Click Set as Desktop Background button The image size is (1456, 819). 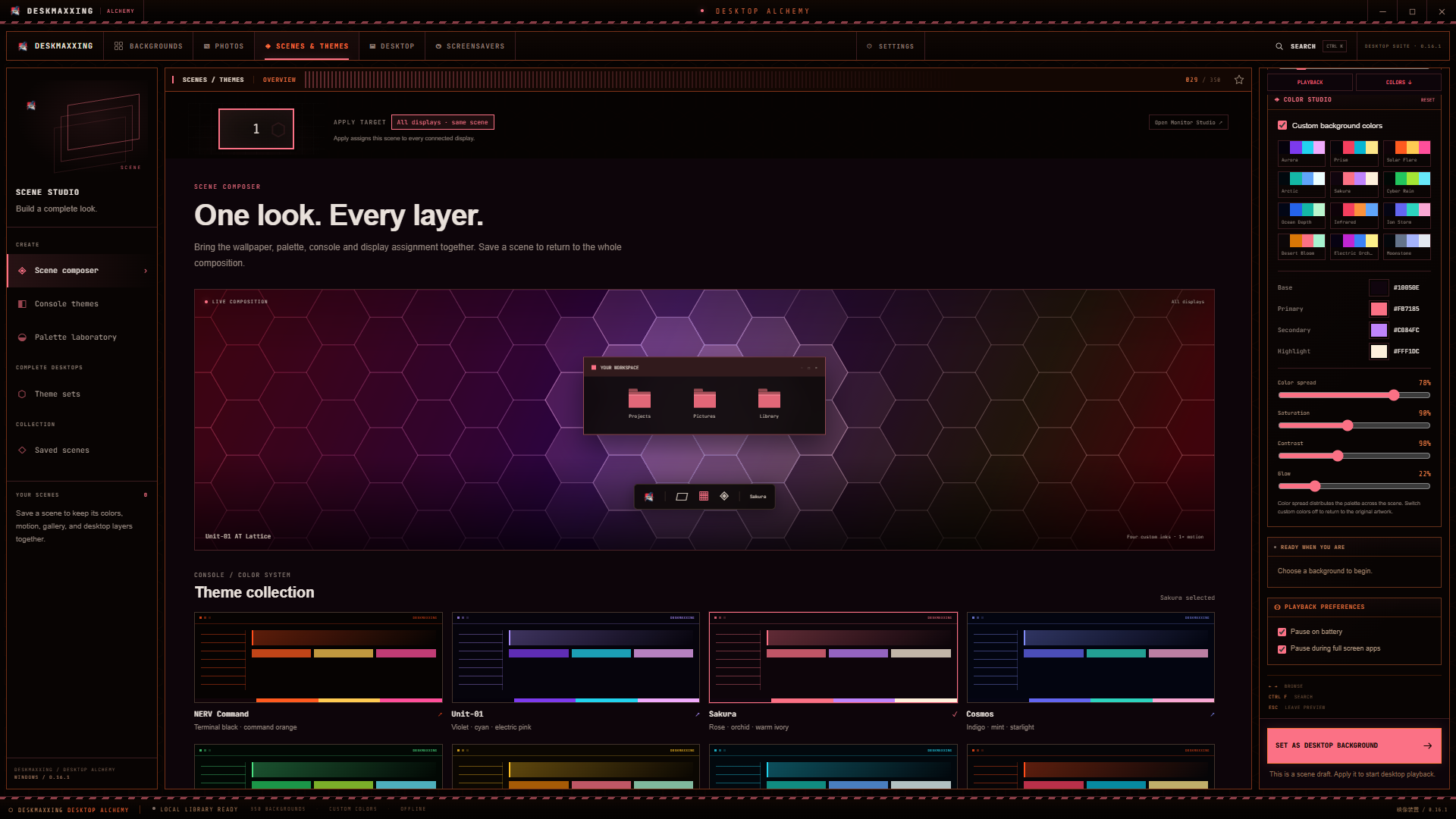pos(1354,745)
